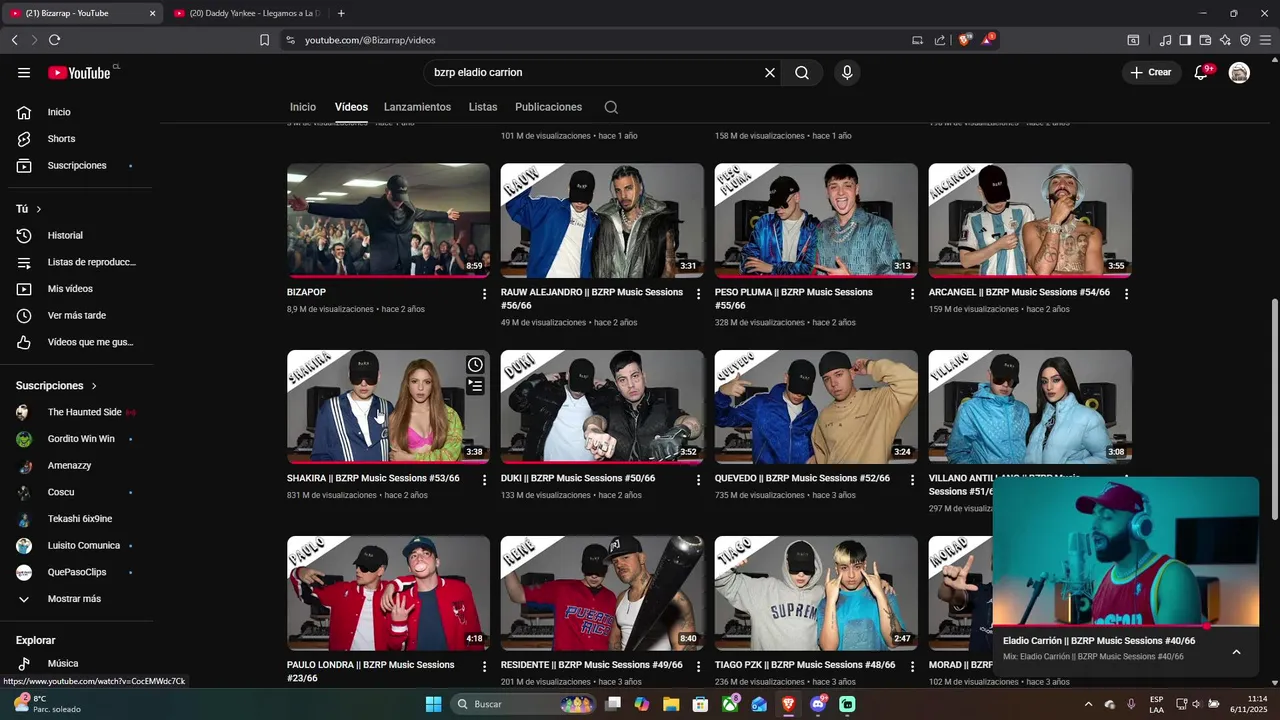
Task: Click the page vertical scrollbar
Action: (x=1274, y=408)
